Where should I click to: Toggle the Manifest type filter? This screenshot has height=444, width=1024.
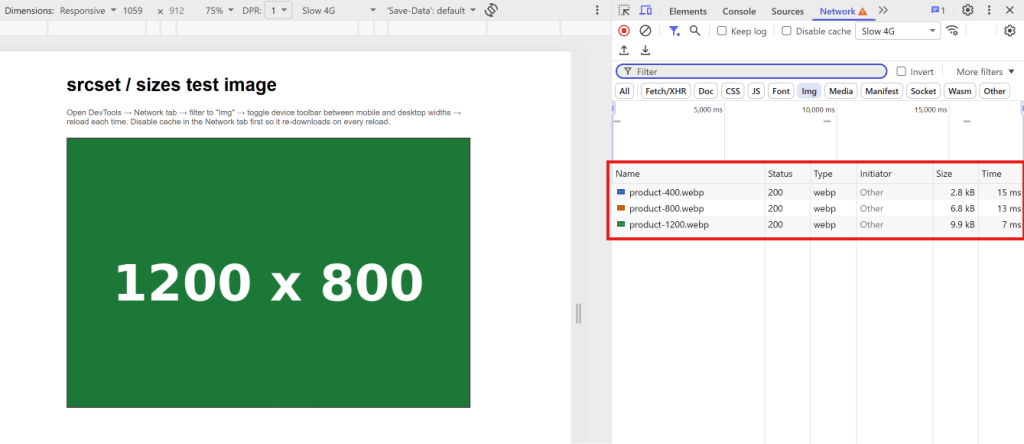[882, 91]
